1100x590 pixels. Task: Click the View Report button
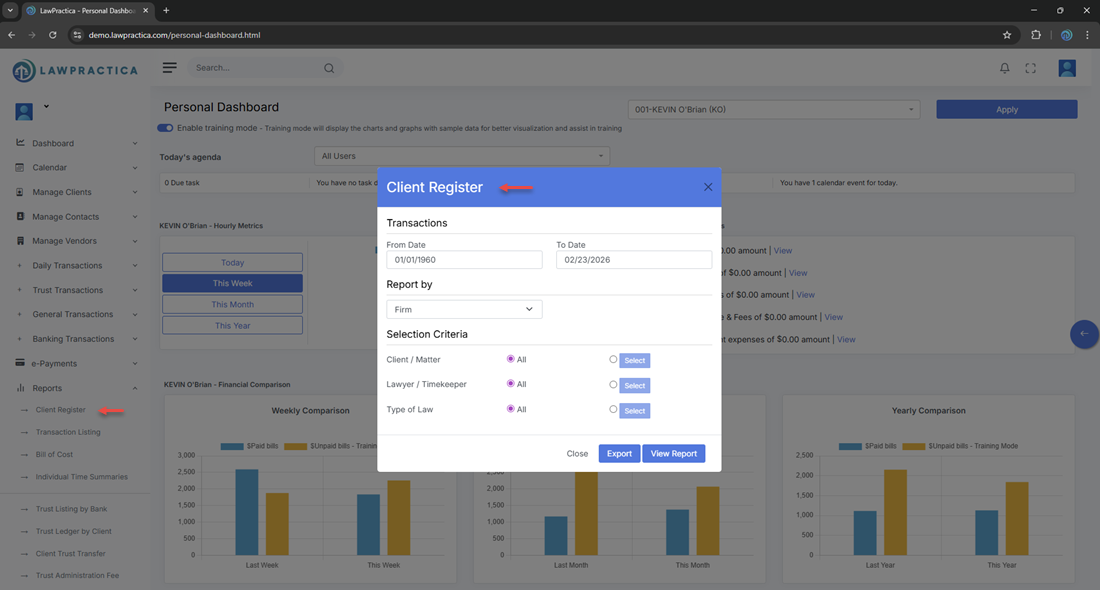[673, 454]
